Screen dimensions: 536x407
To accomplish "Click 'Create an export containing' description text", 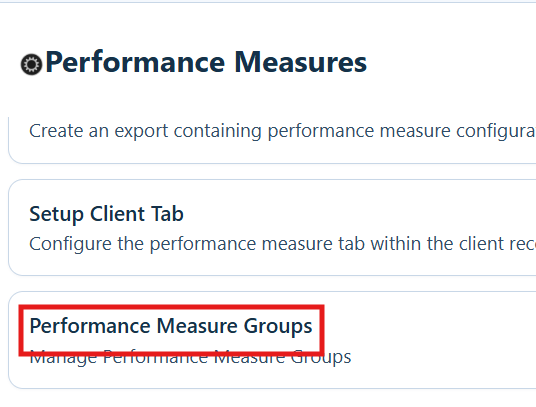I will tap(282, 131).
